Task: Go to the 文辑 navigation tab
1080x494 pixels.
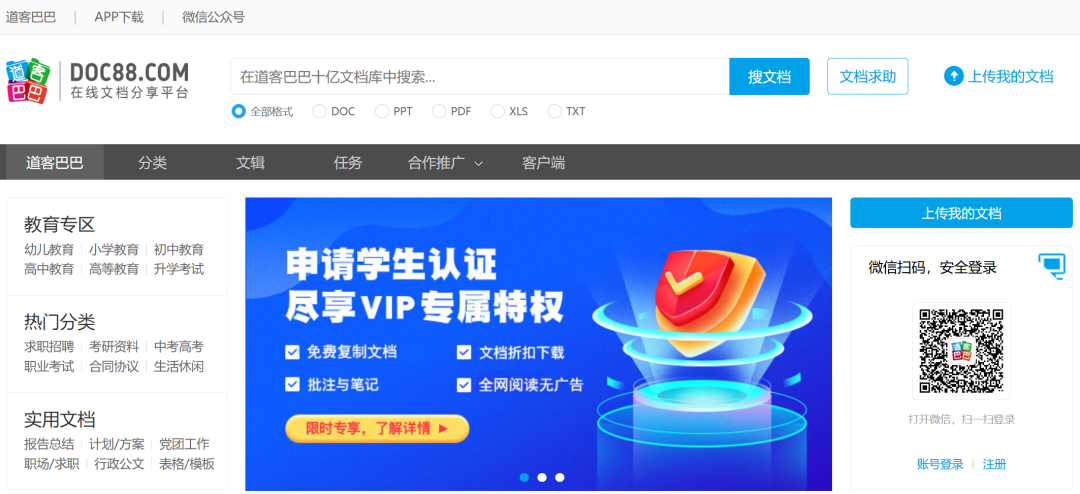Action: pos(250,163)
